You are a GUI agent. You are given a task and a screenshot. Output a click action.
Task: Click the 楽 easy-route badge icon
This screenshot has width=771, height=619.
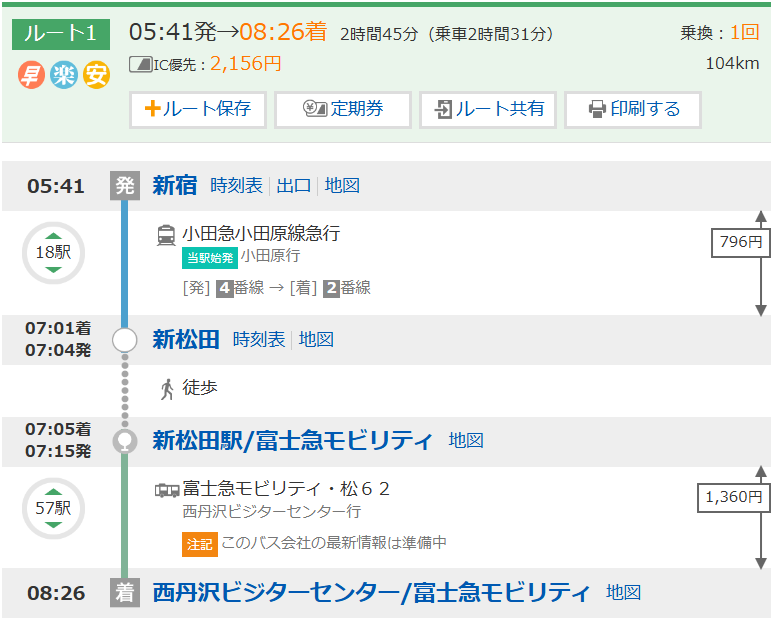63,75
